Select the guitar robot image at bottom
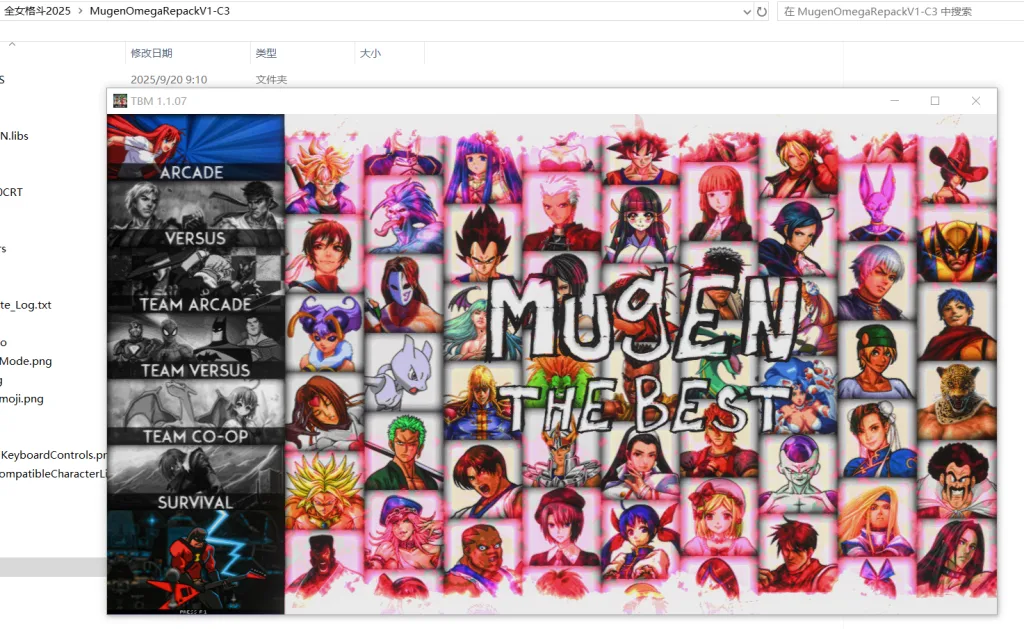 (x=195, y=562)
